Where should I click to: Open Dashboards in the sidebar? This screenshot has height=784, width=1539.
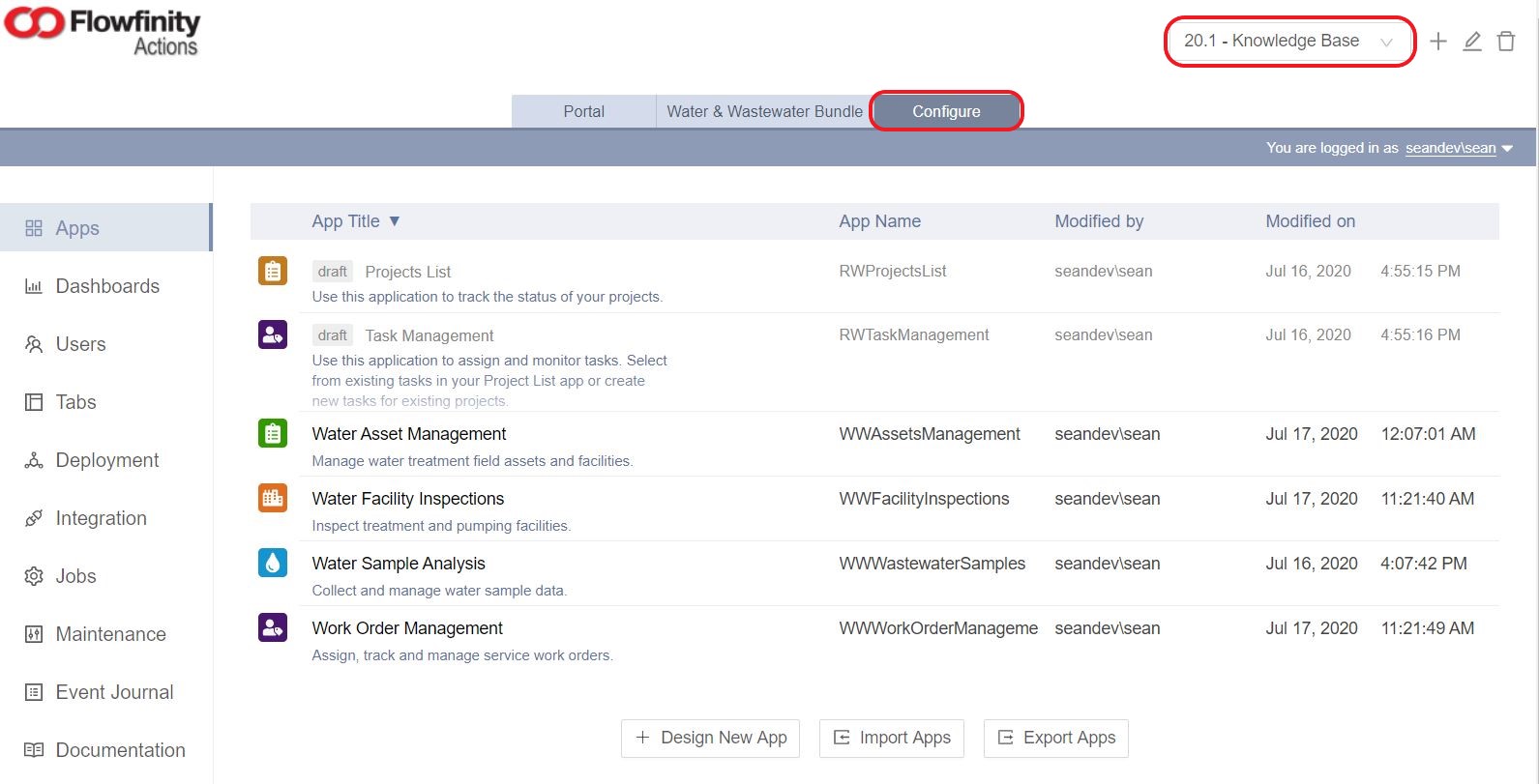point(106,286)
